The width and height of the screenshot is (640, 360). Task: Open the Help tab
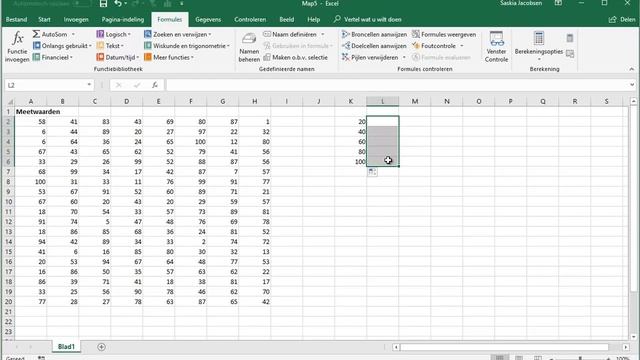click(x=313, y=20)
